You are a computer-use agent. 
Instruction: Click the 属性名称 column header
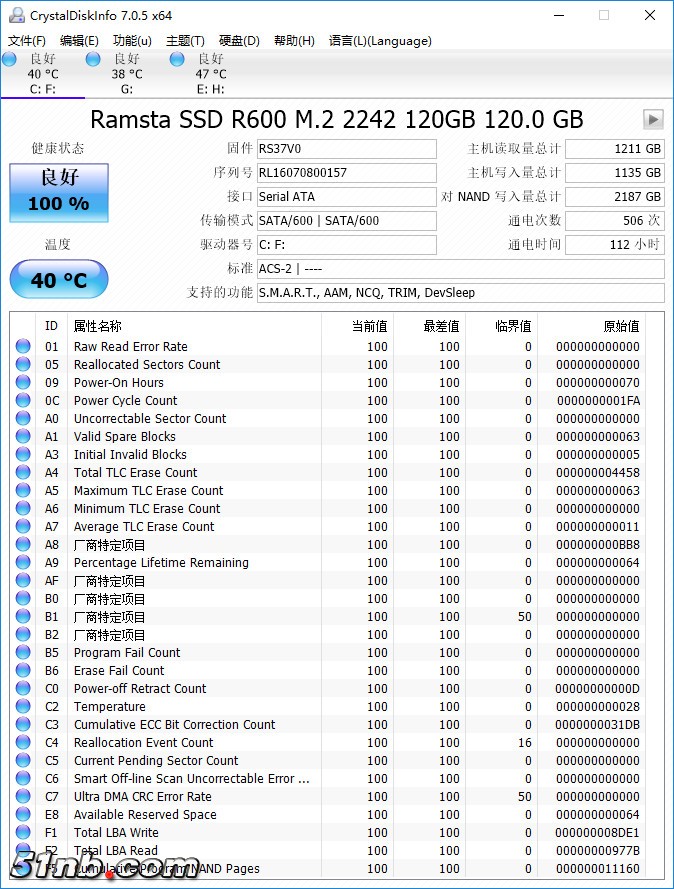pyautogui.click(x=98, y=326)
